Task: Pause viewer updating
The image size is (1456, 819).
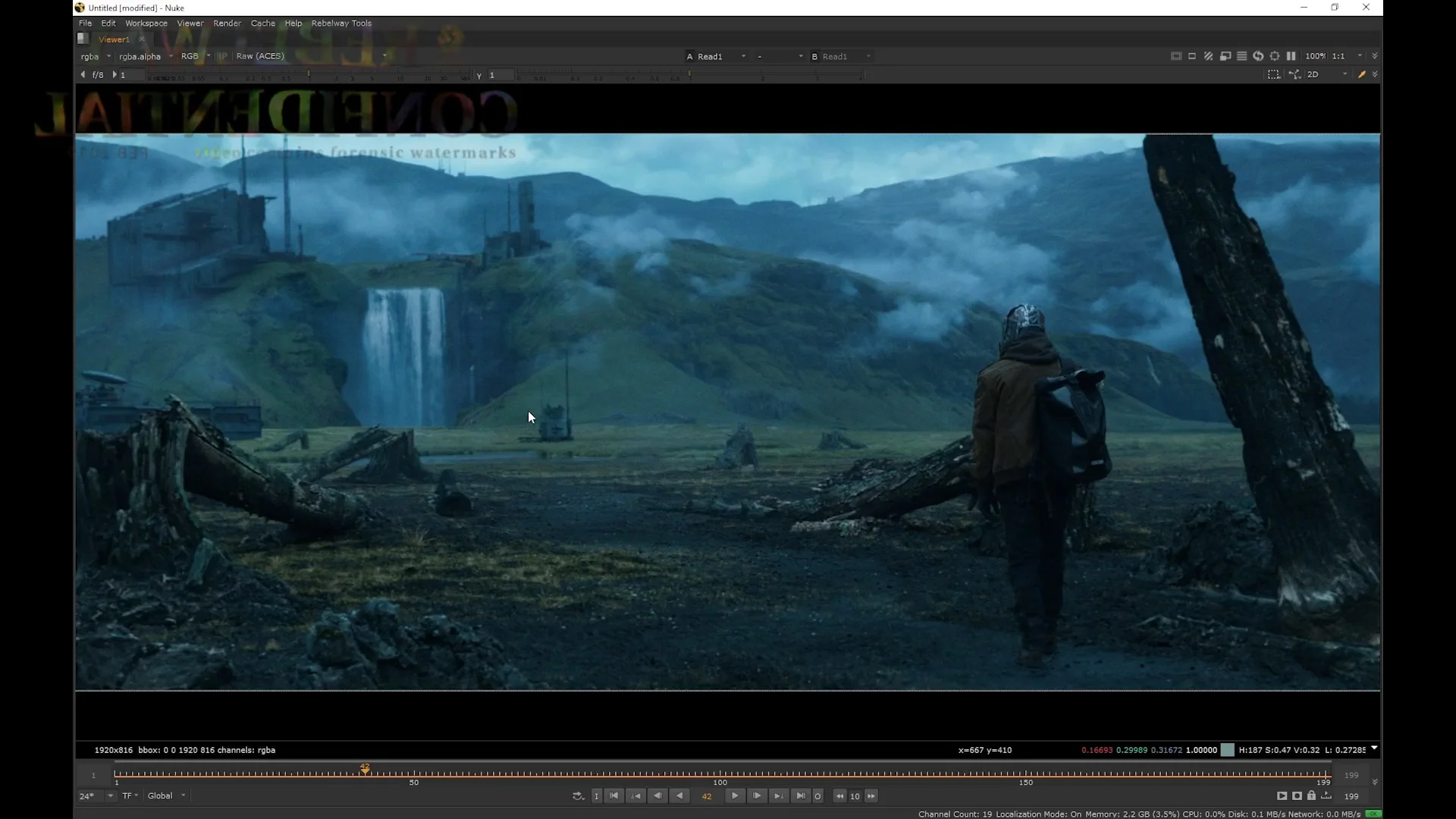Action: [1291, 56]
